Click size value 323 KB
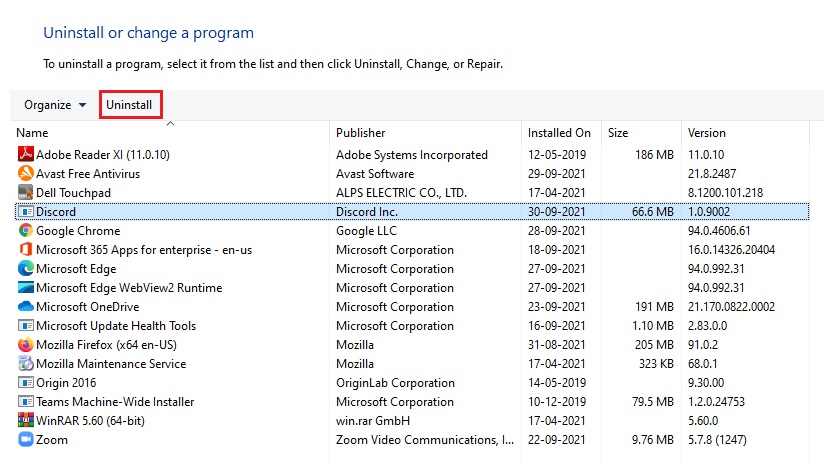824x466 pixels. click(x=656, y=364)
